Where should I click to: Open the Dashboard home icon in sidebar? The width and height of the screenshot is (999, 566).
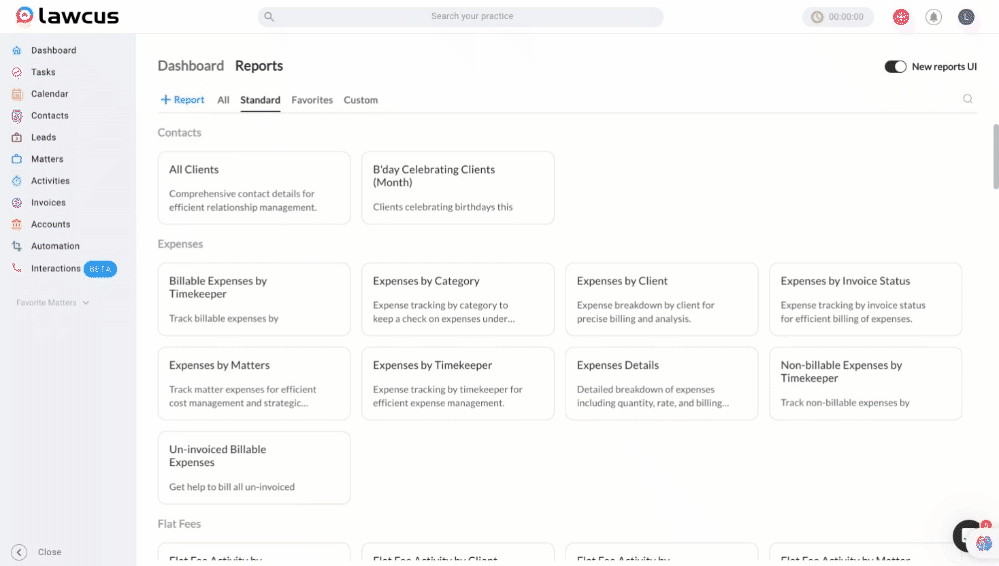[17, 50]
